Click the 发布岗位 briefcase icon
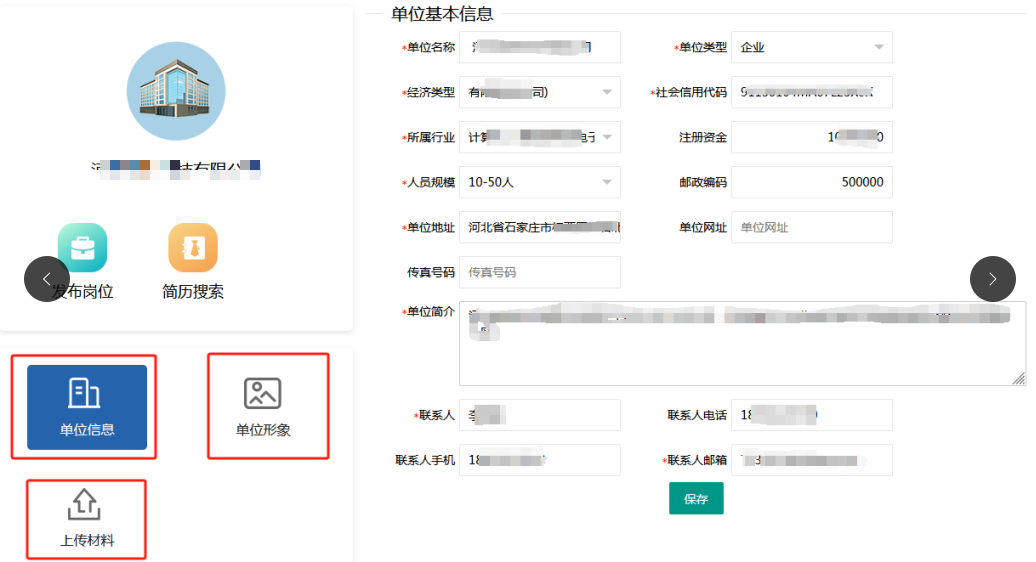 tap(82, 247)
